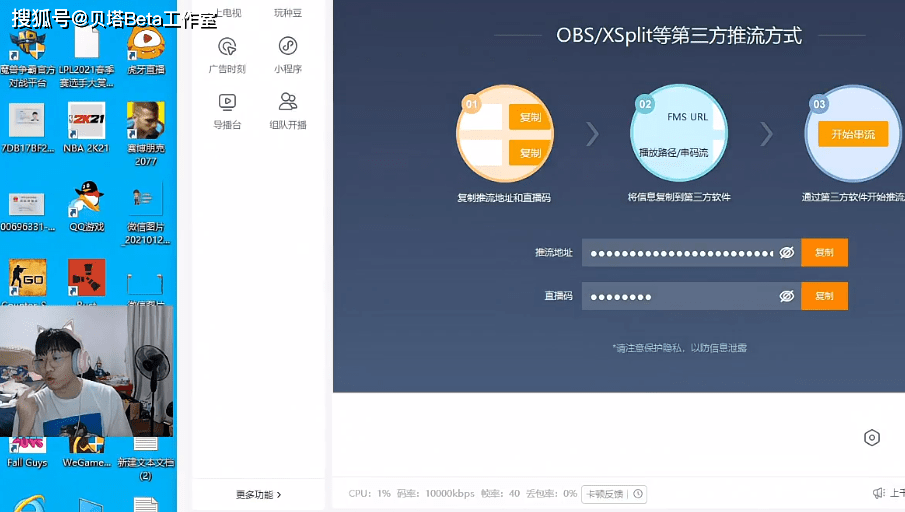Open 魔兽争霸官方对战平台 desktop shortcut
Viewport: 905px width, 512px height.
27,58
